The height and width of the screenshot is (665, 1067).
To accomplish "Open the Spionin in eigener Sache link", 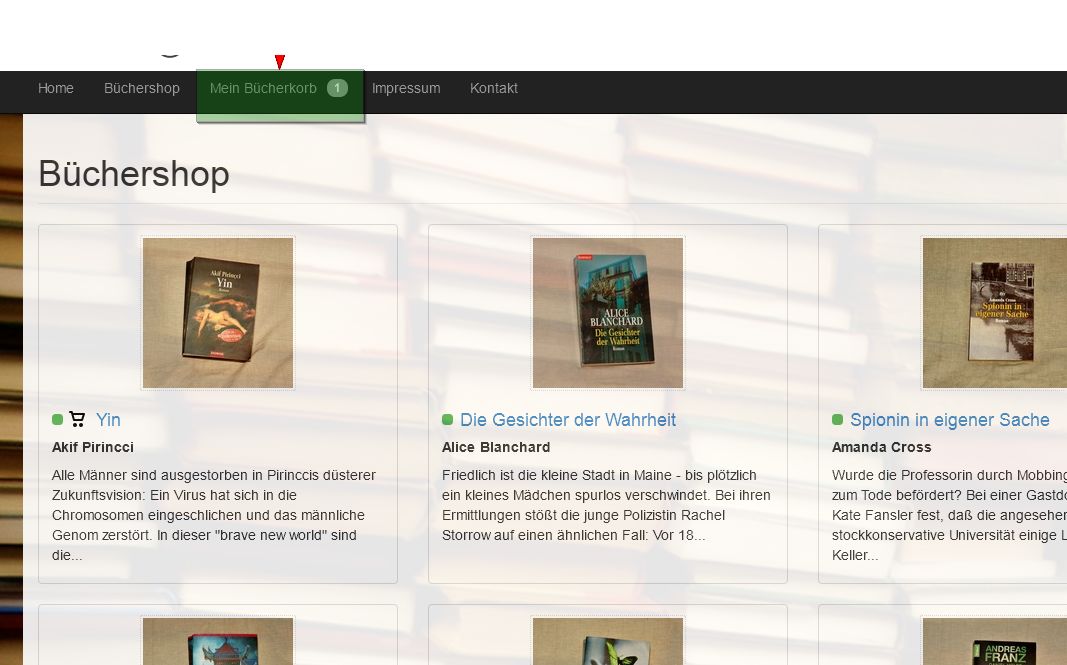I will point(950,420).
